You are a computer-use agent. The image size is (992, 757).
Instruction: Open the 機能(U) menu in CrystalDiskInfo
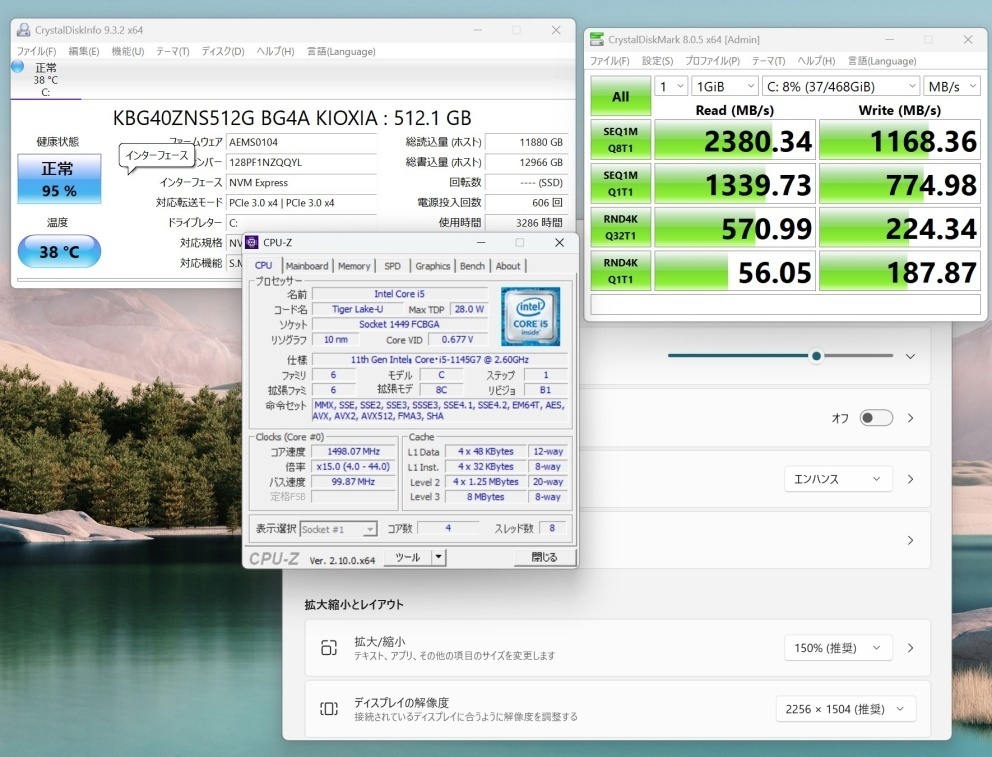tap(128, 51)
